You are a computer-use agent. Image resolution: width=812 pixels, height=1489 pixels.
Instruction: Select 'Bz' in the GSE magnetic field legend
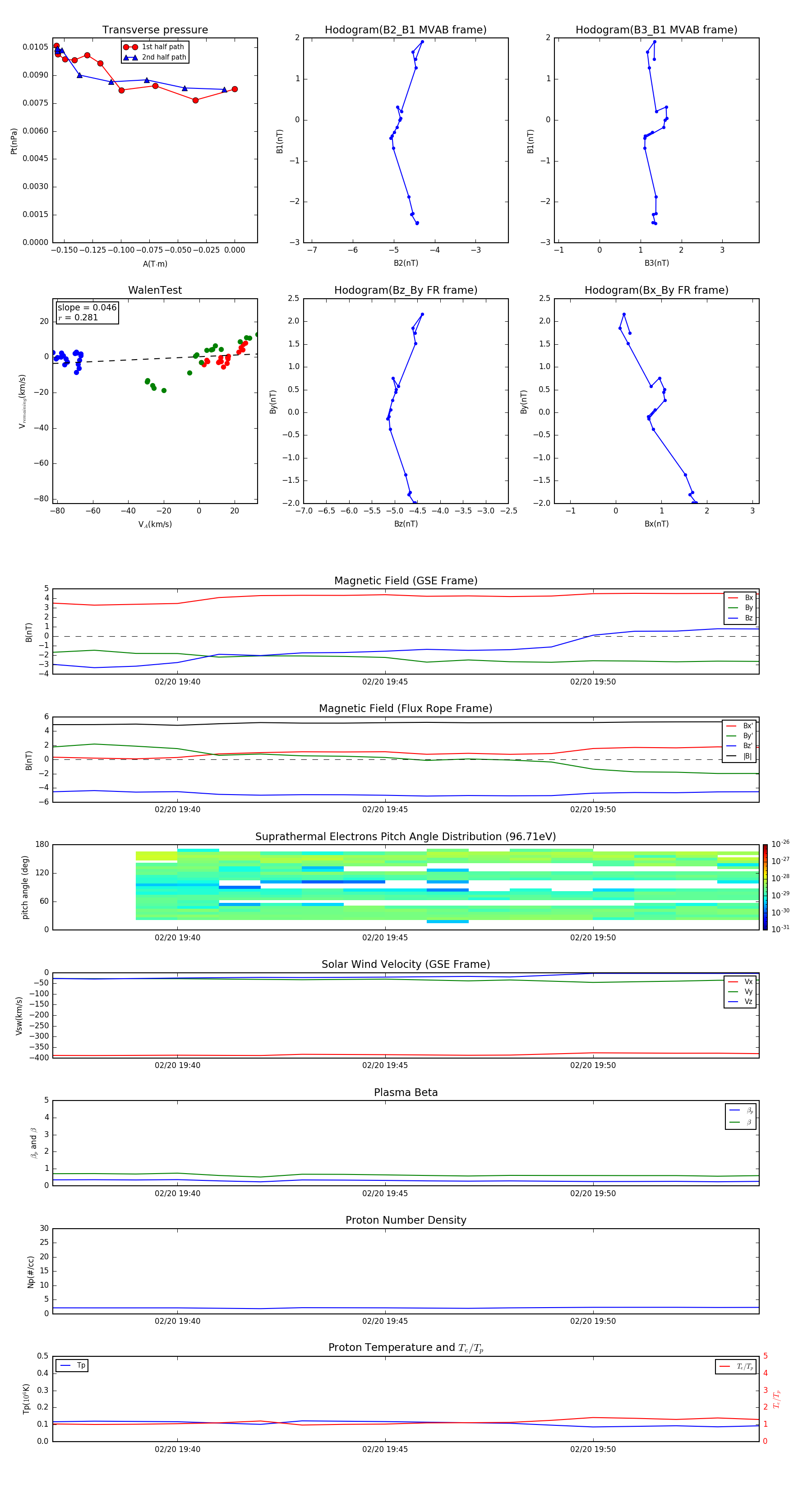(741, 618)
